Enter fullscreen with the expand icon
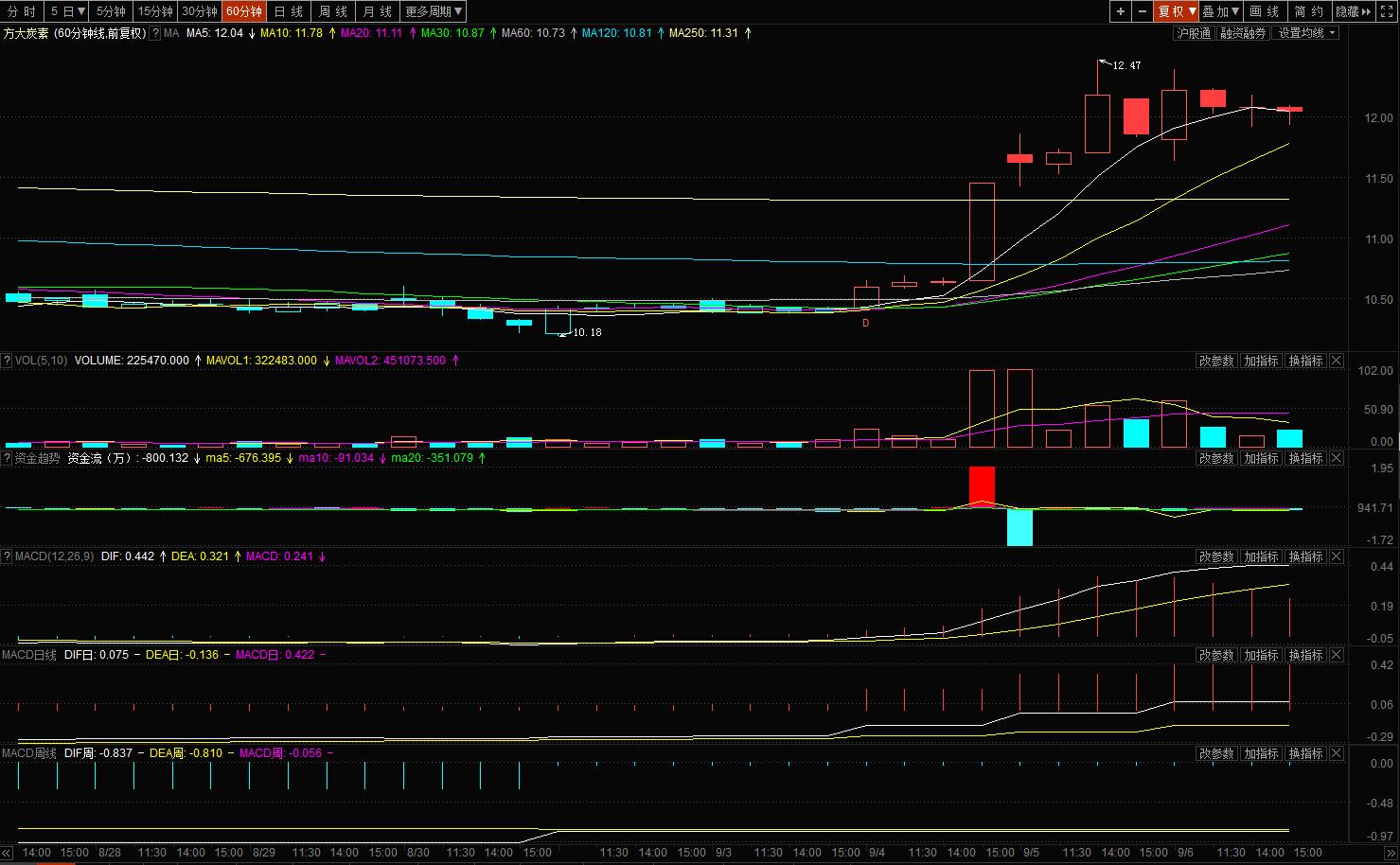The width and height of the screenshot is (1400, 865). tap(1387, 11)
